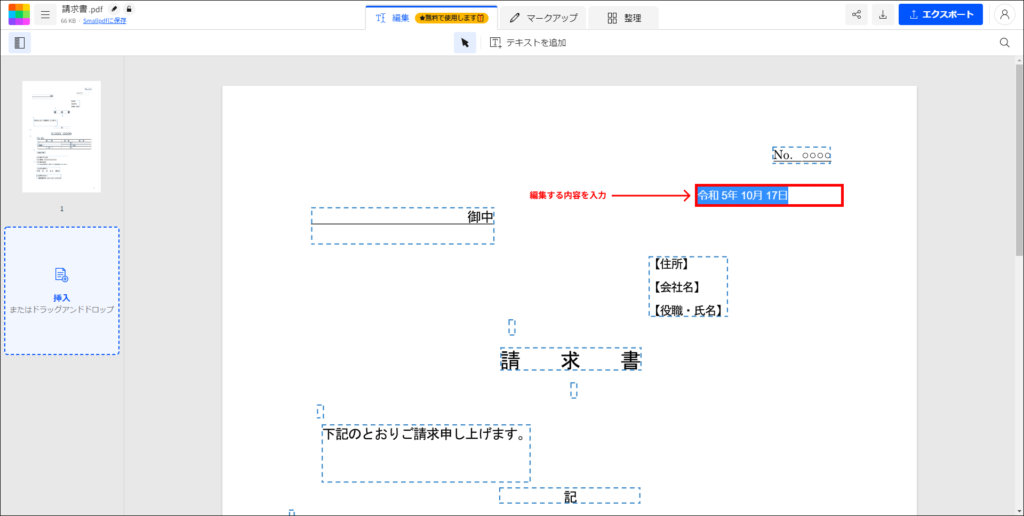Open the search magnifier icon
This screenshot has width=1024, height=516.
(x=1004, y=42)
